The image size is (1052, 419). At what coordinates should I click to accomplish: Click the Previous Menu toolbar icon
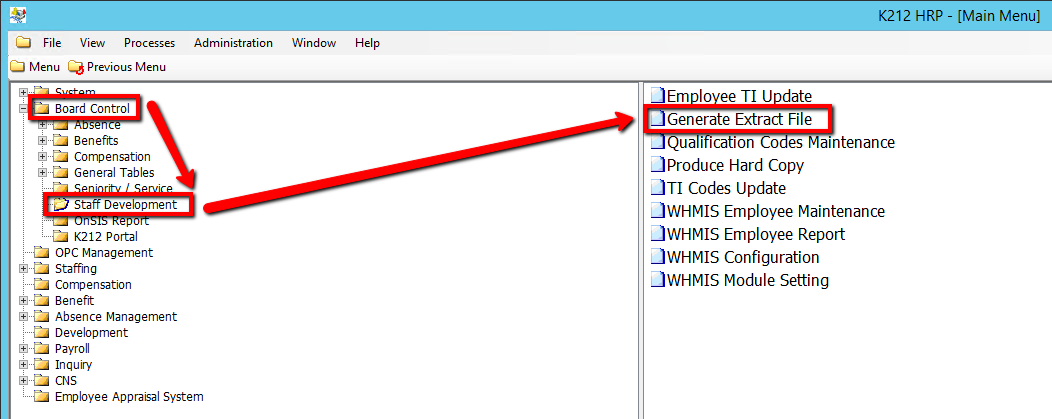tap(76, 67)
